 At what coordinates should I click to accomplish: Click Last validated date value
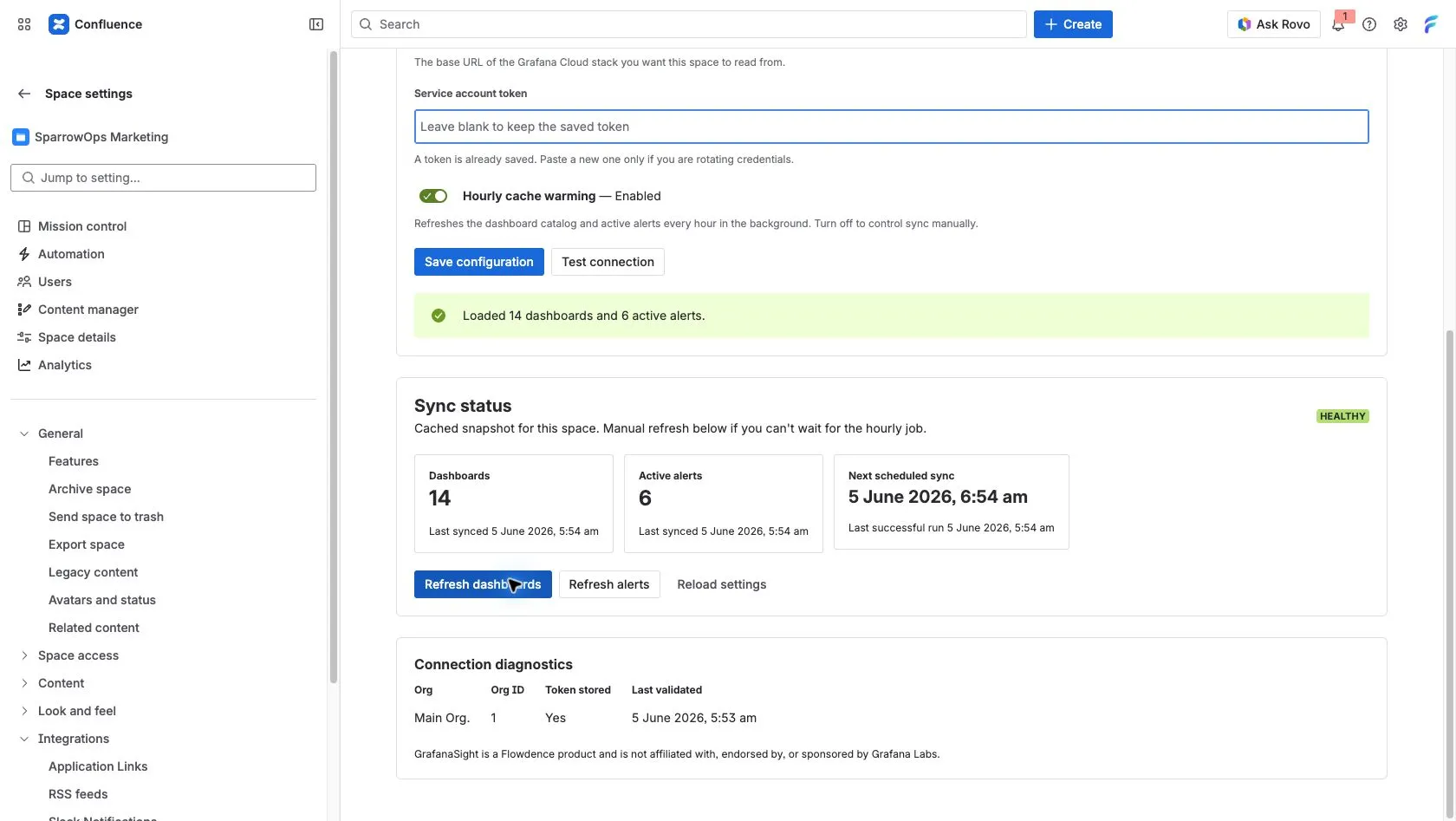pos(694,718)
